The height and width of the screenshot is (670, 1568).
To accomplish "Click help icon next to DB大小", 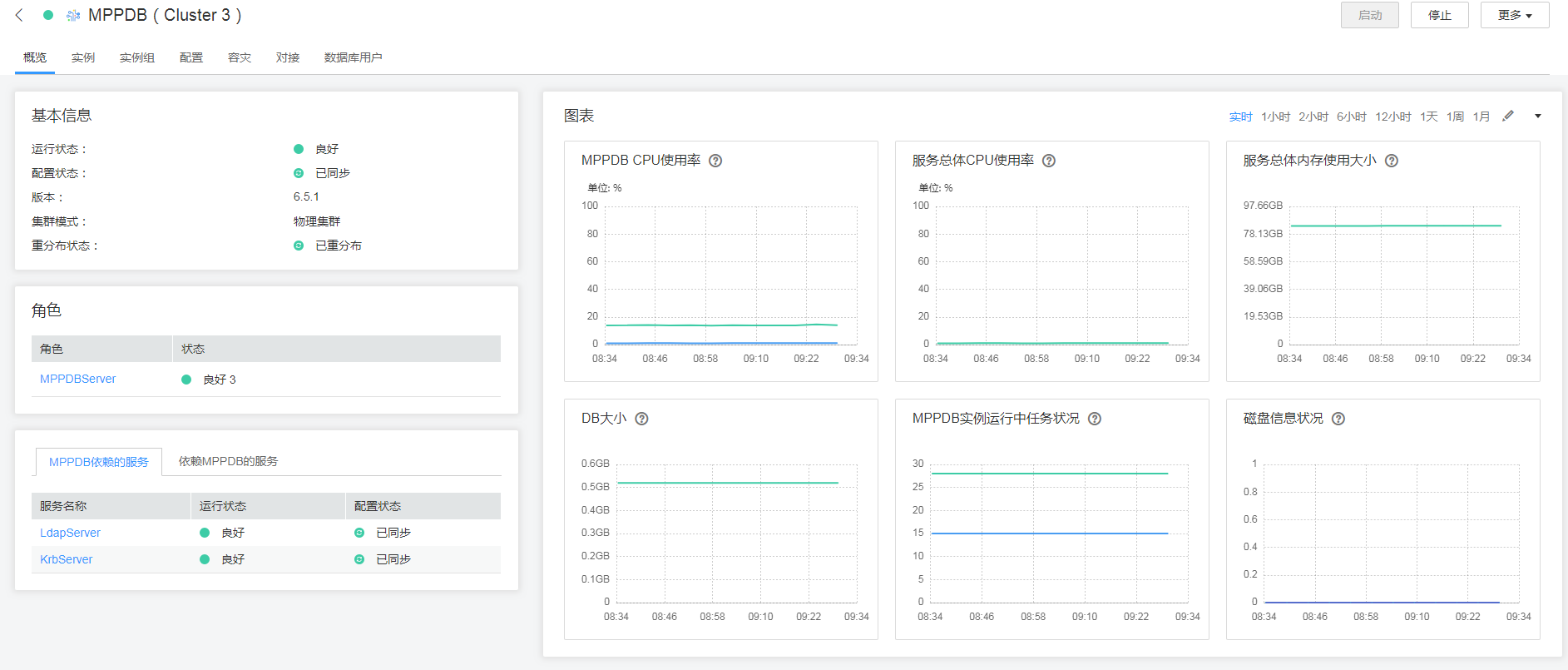I will 642,419.
